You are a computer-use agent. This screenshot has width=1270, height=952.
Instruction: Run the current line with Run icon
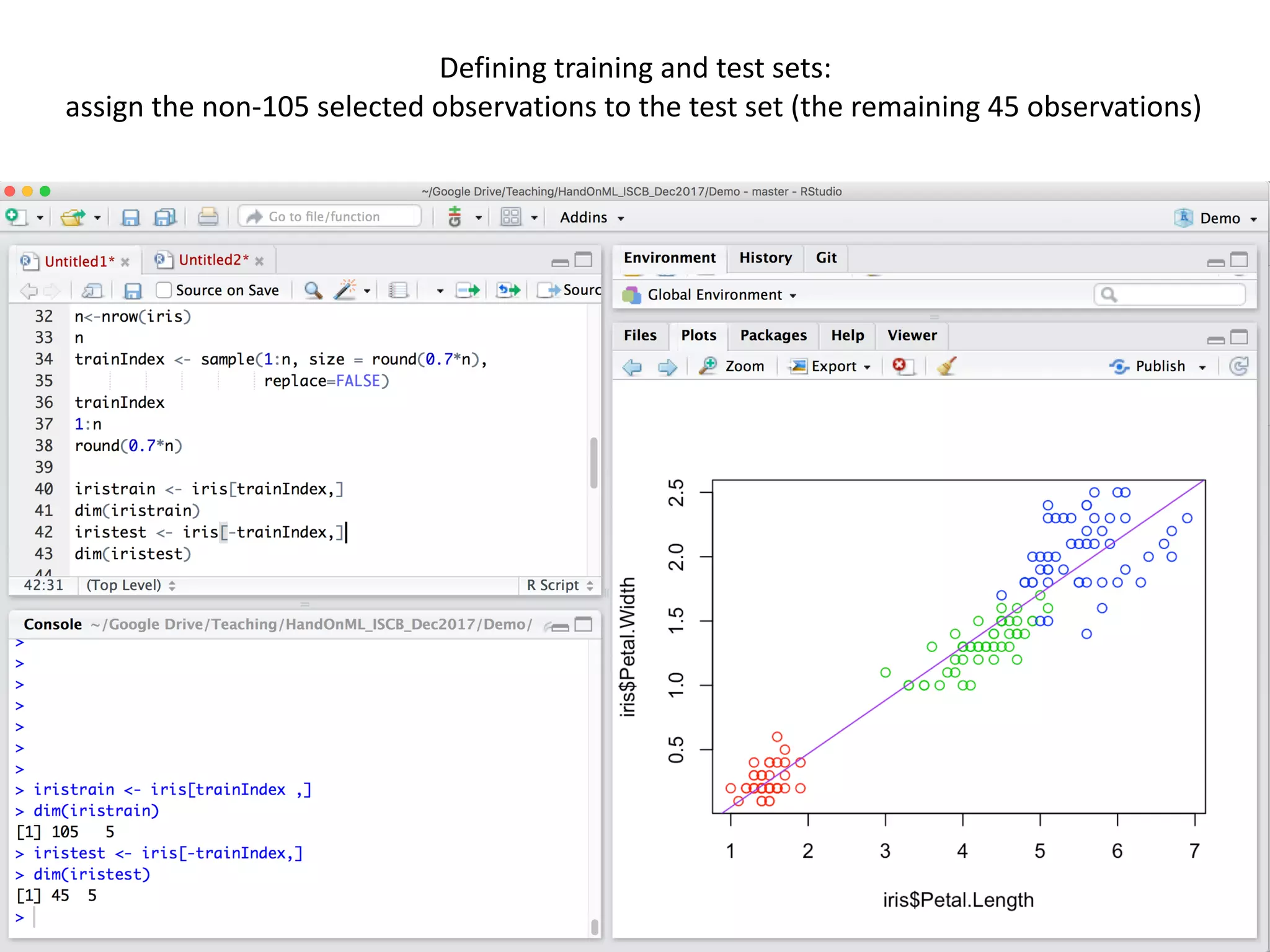[468, 290]
